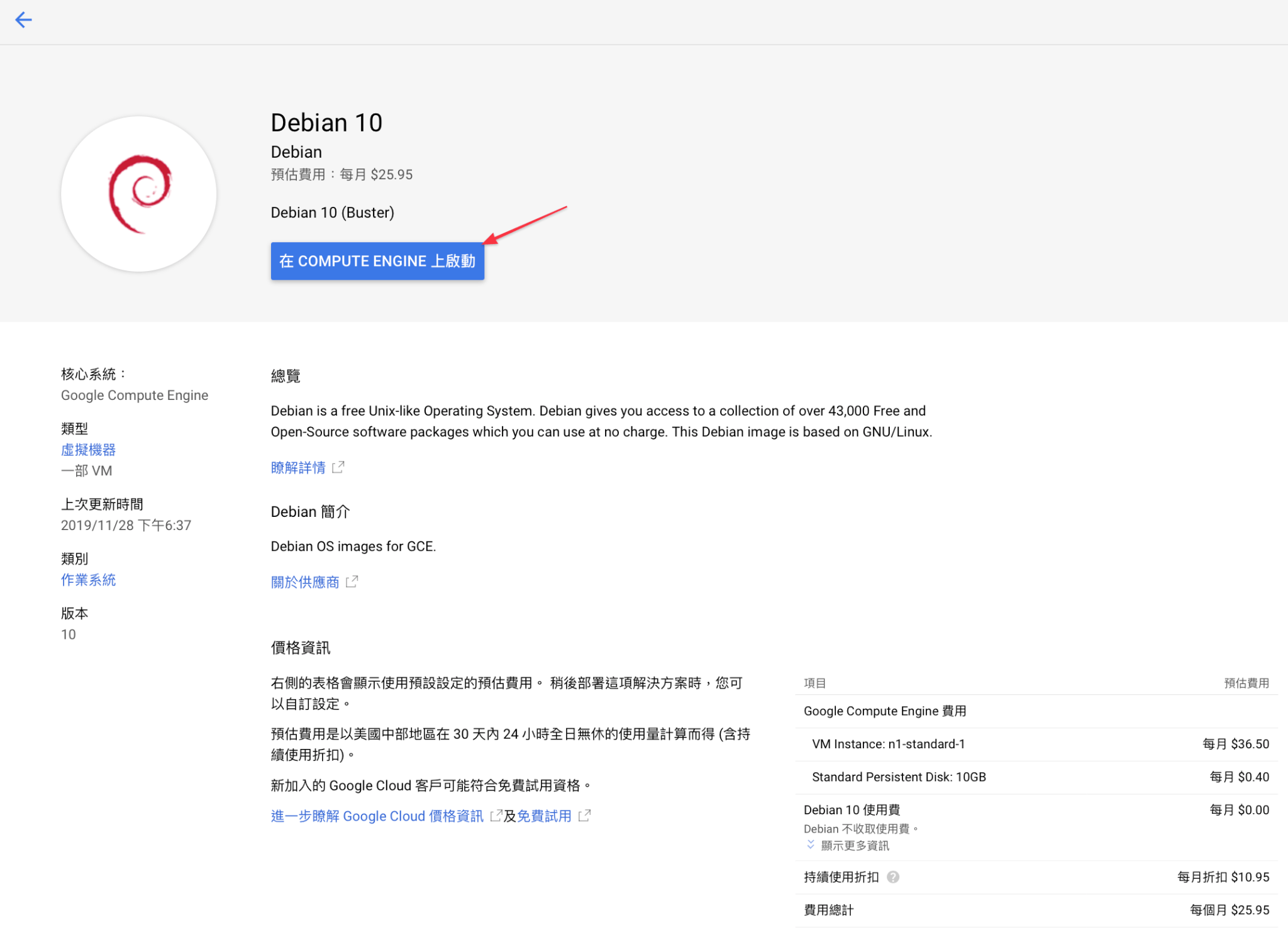This screenshot has height=930, width=1288.
Task: Click the 價格資訊 section heading
Action: (301, 648)
